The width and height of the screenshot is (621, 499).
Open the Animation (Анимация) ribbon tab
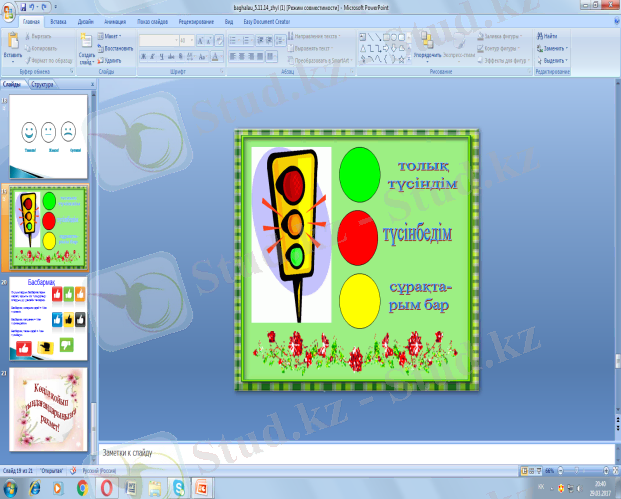click(114, 19)
